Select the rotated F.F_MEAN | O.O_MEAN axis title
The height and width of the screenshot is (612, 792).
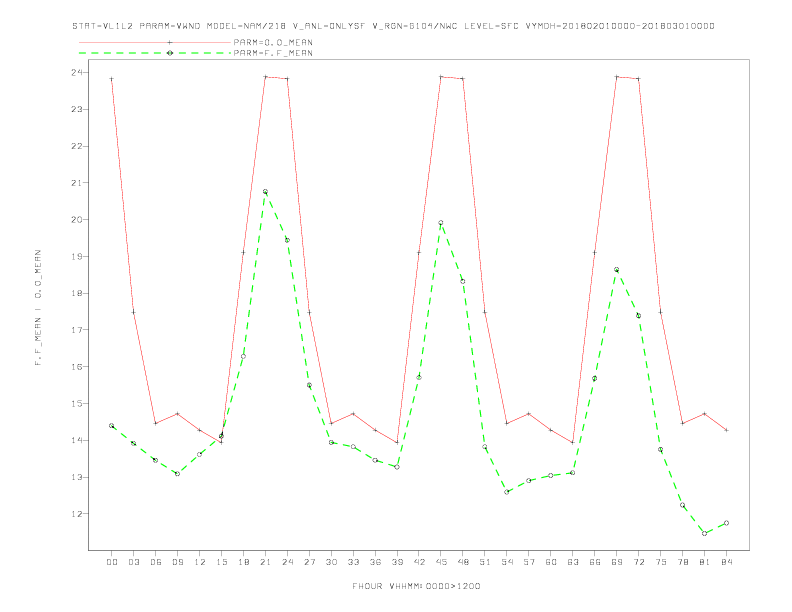pos(38,308)
